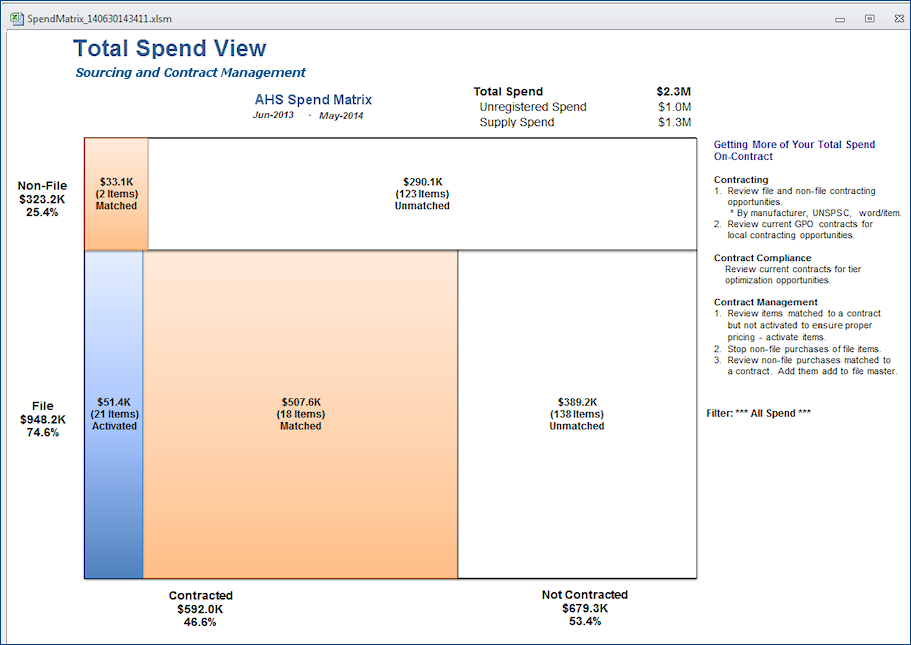Select the File $948.2K row label

tap(42, 419)
